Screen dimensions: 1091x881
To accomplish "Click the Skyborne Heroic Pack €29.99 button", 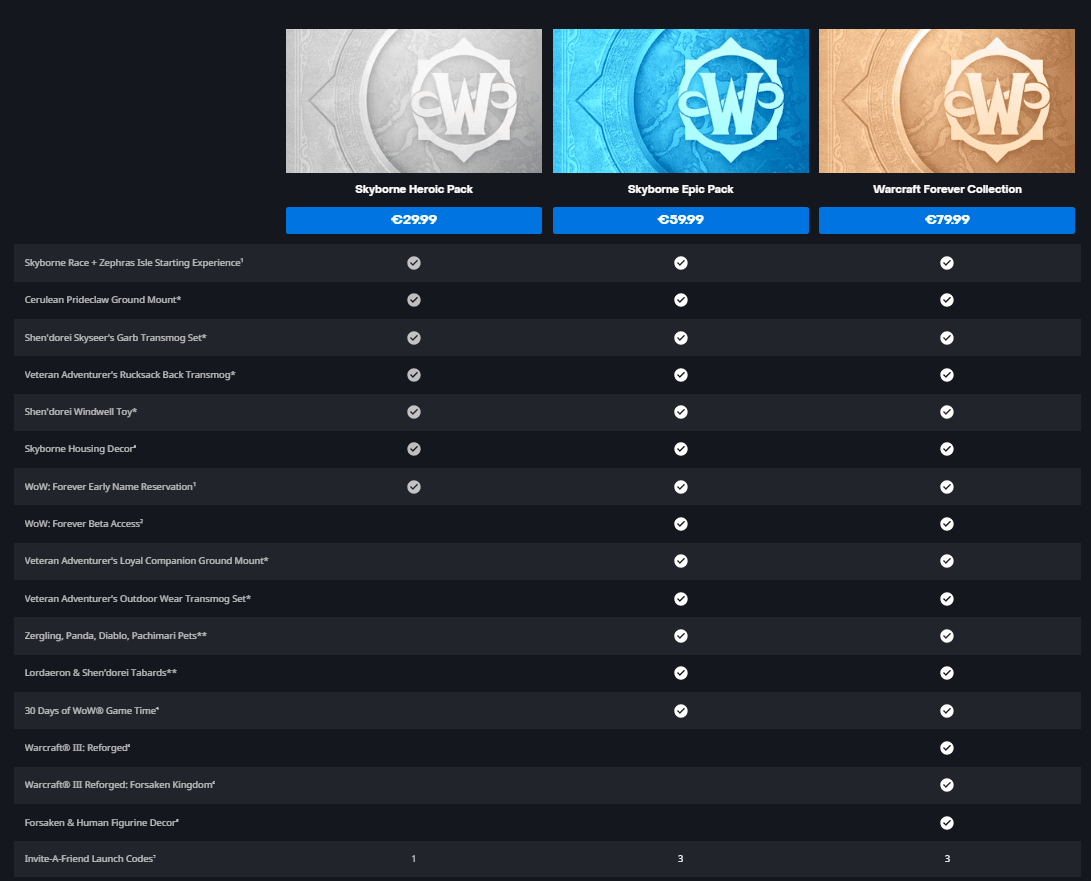I will [x=413, y=220].
